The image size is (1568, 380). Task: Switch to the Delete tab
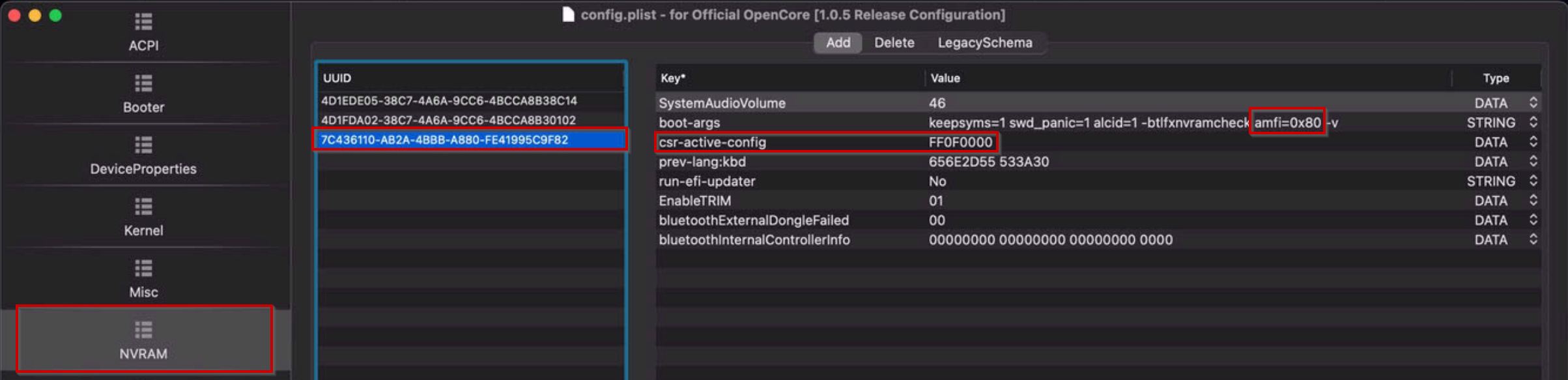(x=894, y=43)
